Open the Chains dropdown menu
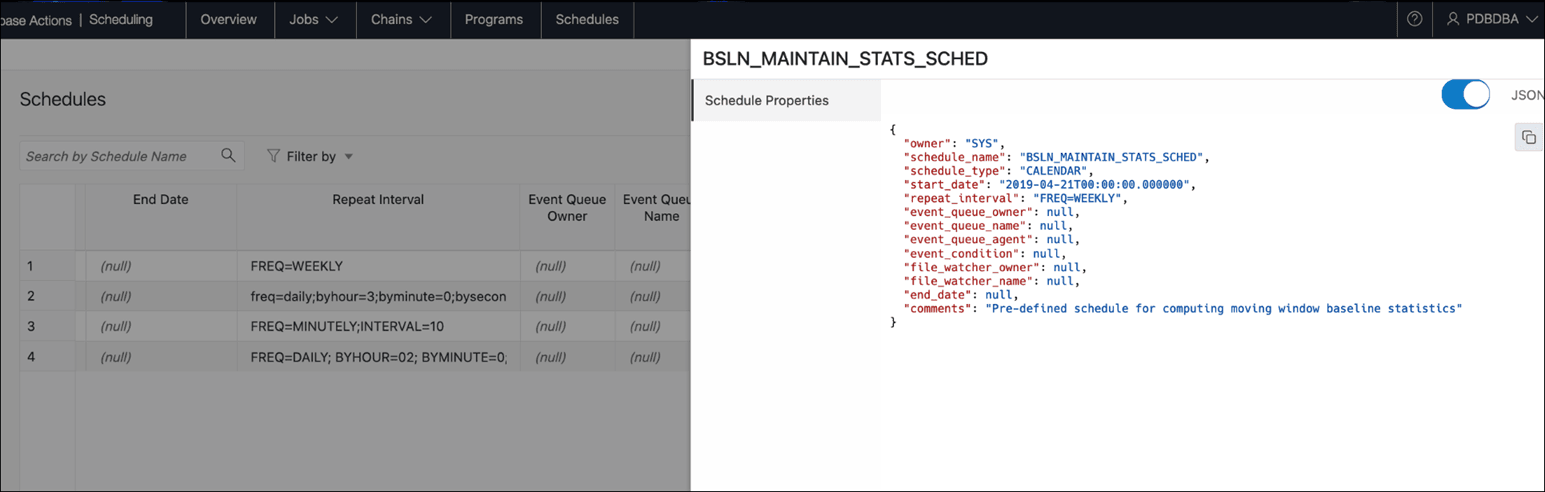Image resolution: width=1545 pixels, height=492 pixels. (401, 19)
